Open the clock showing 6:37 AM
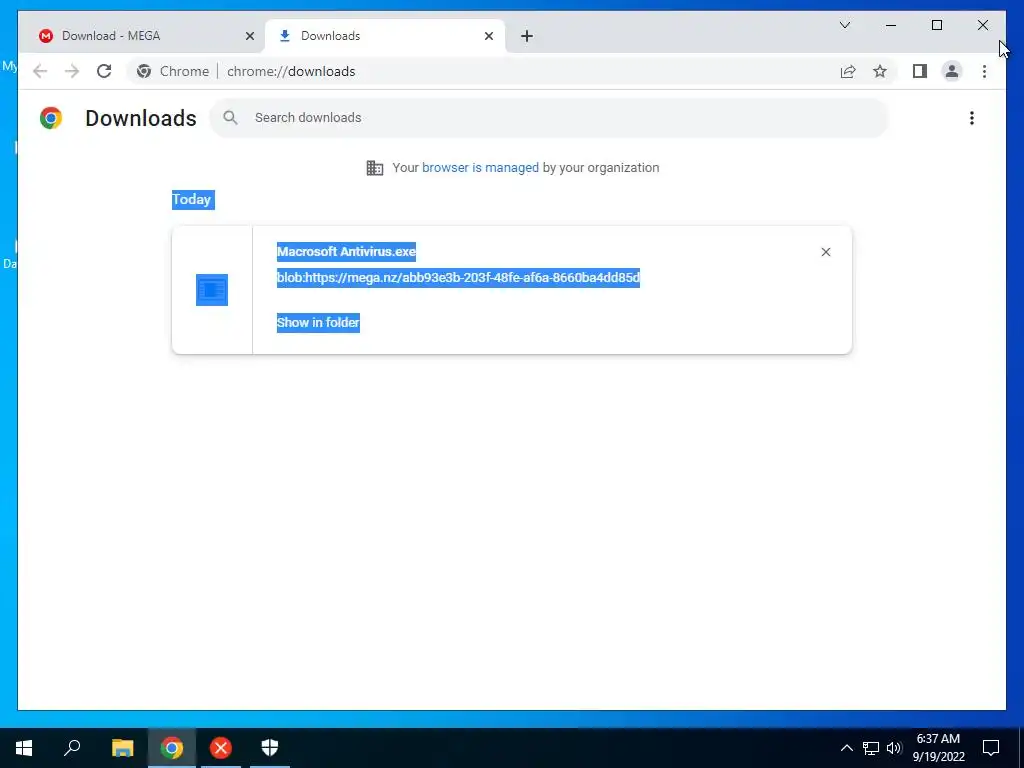Screen dimensions: 1024x768 [938, 748]
